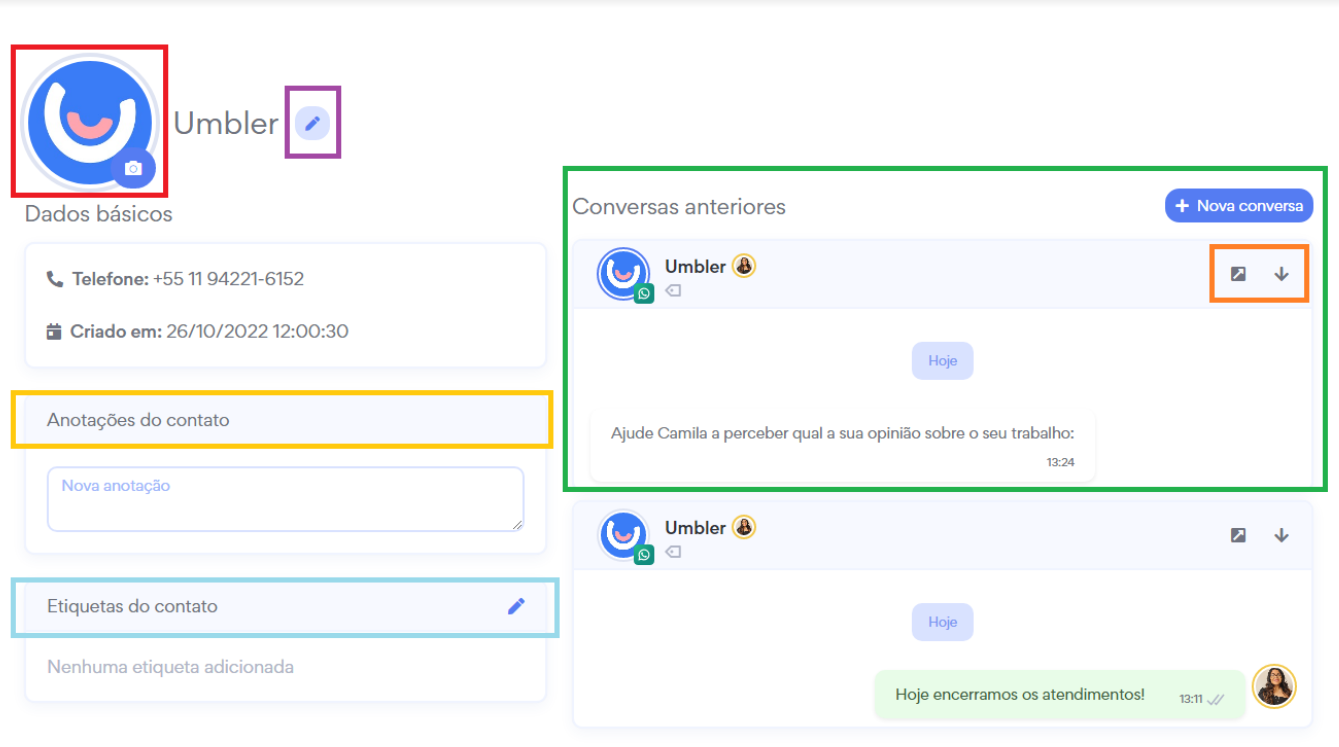
Task: Start a new chat with Nova conversa button
Action: pyautogui.click(x=1239, y=206)
